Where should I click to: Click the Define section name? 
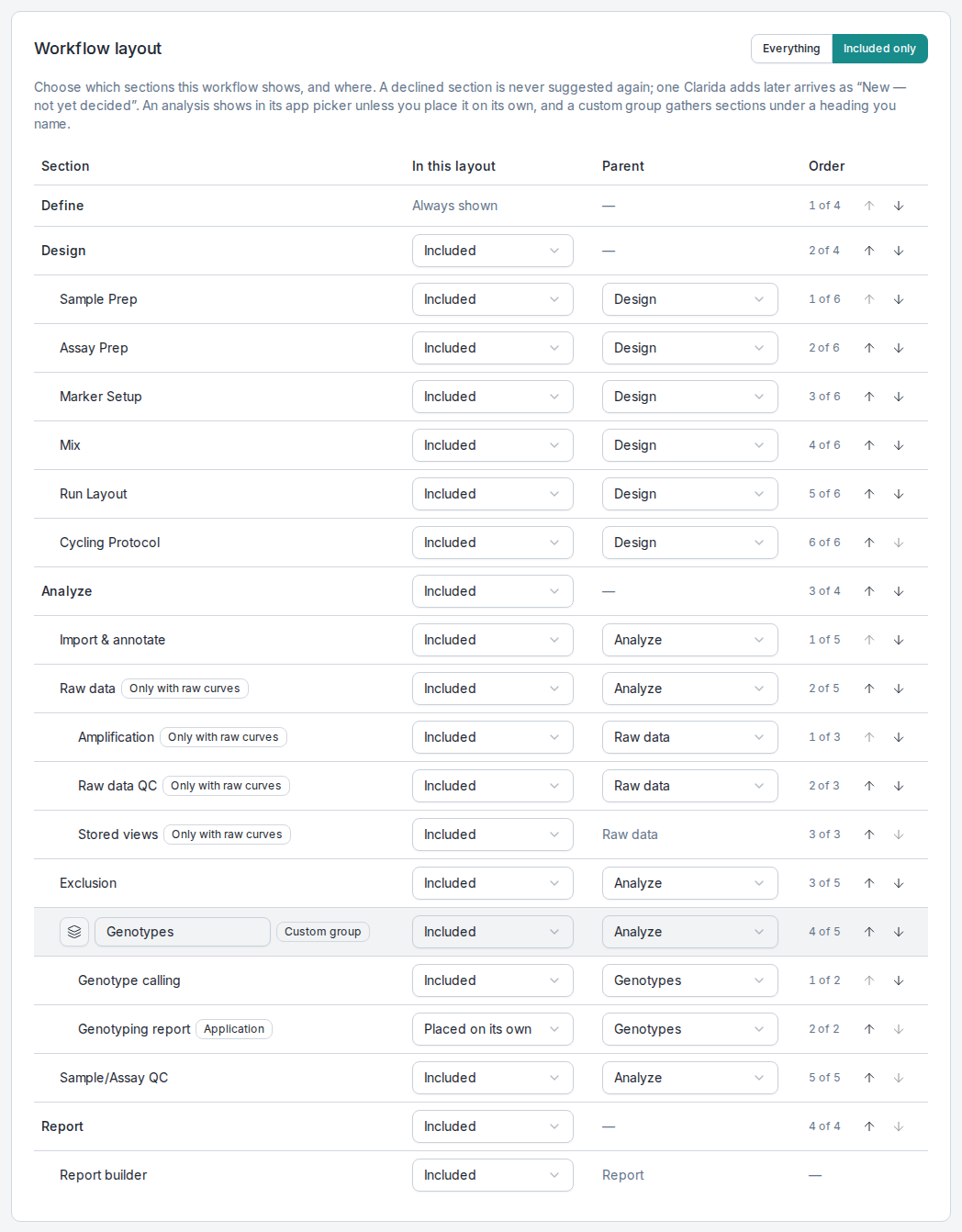(62, 206)
